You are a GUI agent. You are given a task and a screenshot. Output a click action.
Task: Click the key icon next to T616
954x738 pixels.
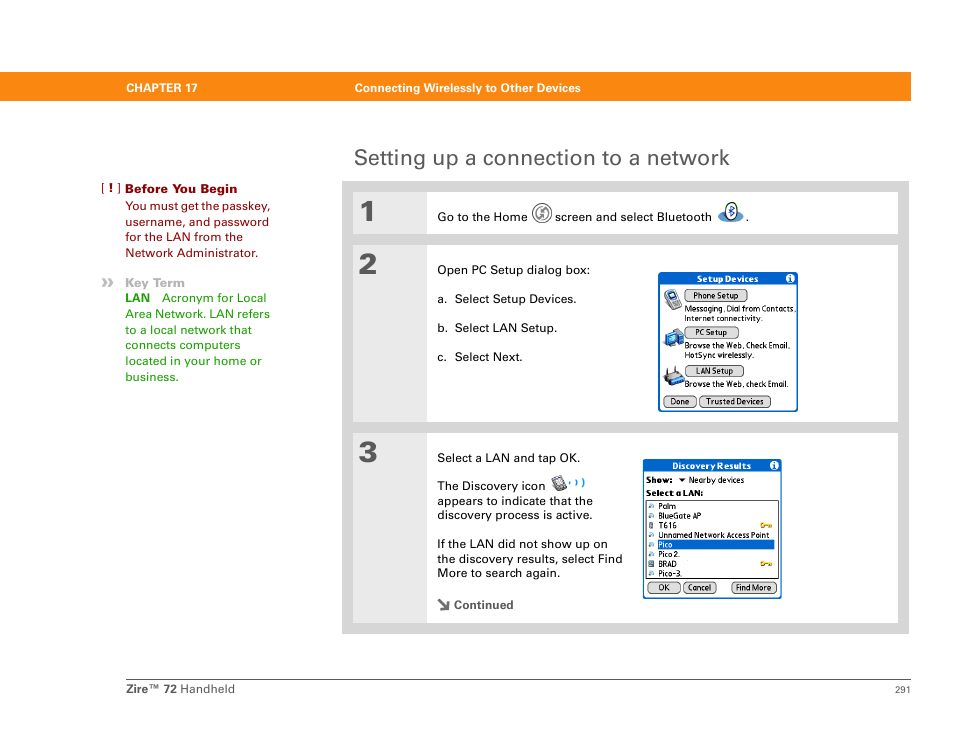tap(765, 525)
